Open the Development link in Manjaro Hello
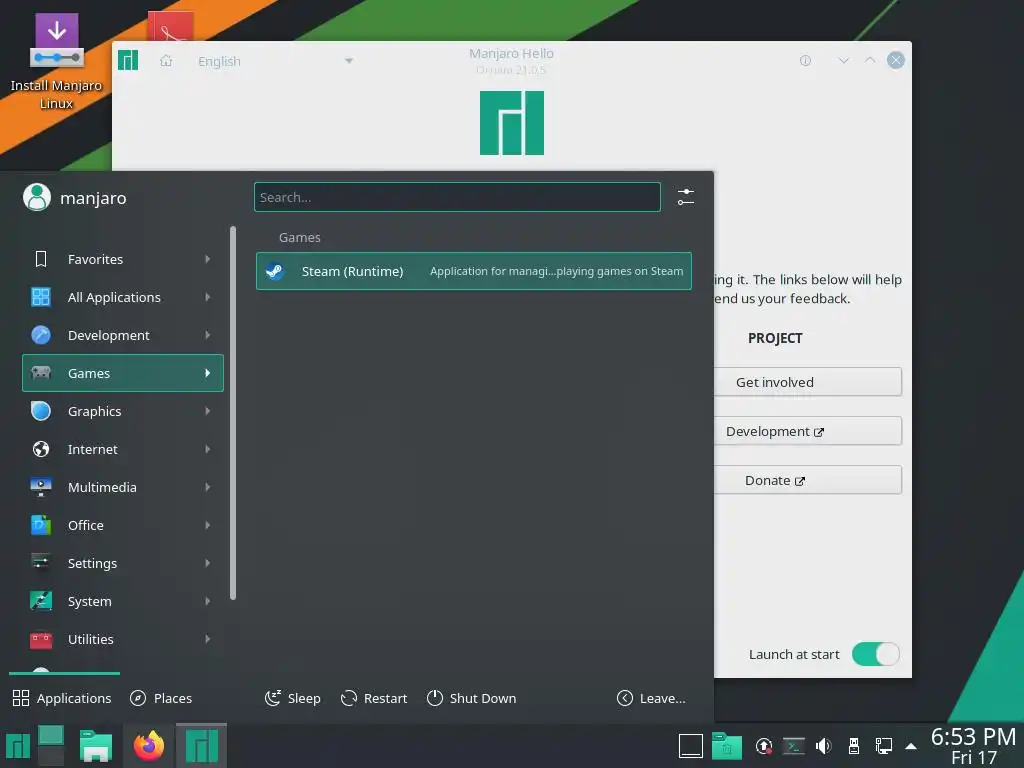The height and width of the screenshot is (768, 1024). pyautogui.click(x=808, y=431)
